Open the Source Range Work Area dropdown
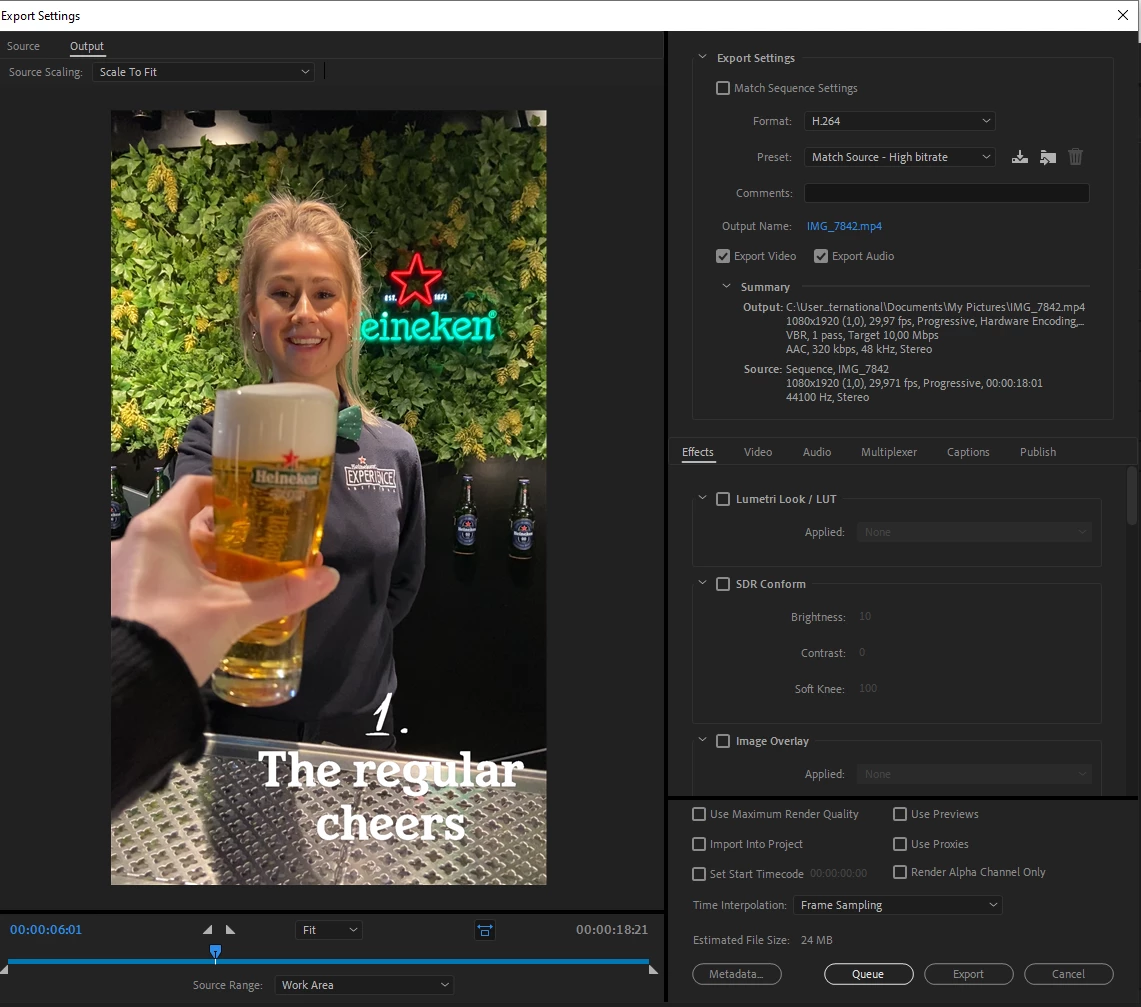Image resolution: width=1141 pixels, height=1007 pixels. (364, 985)
